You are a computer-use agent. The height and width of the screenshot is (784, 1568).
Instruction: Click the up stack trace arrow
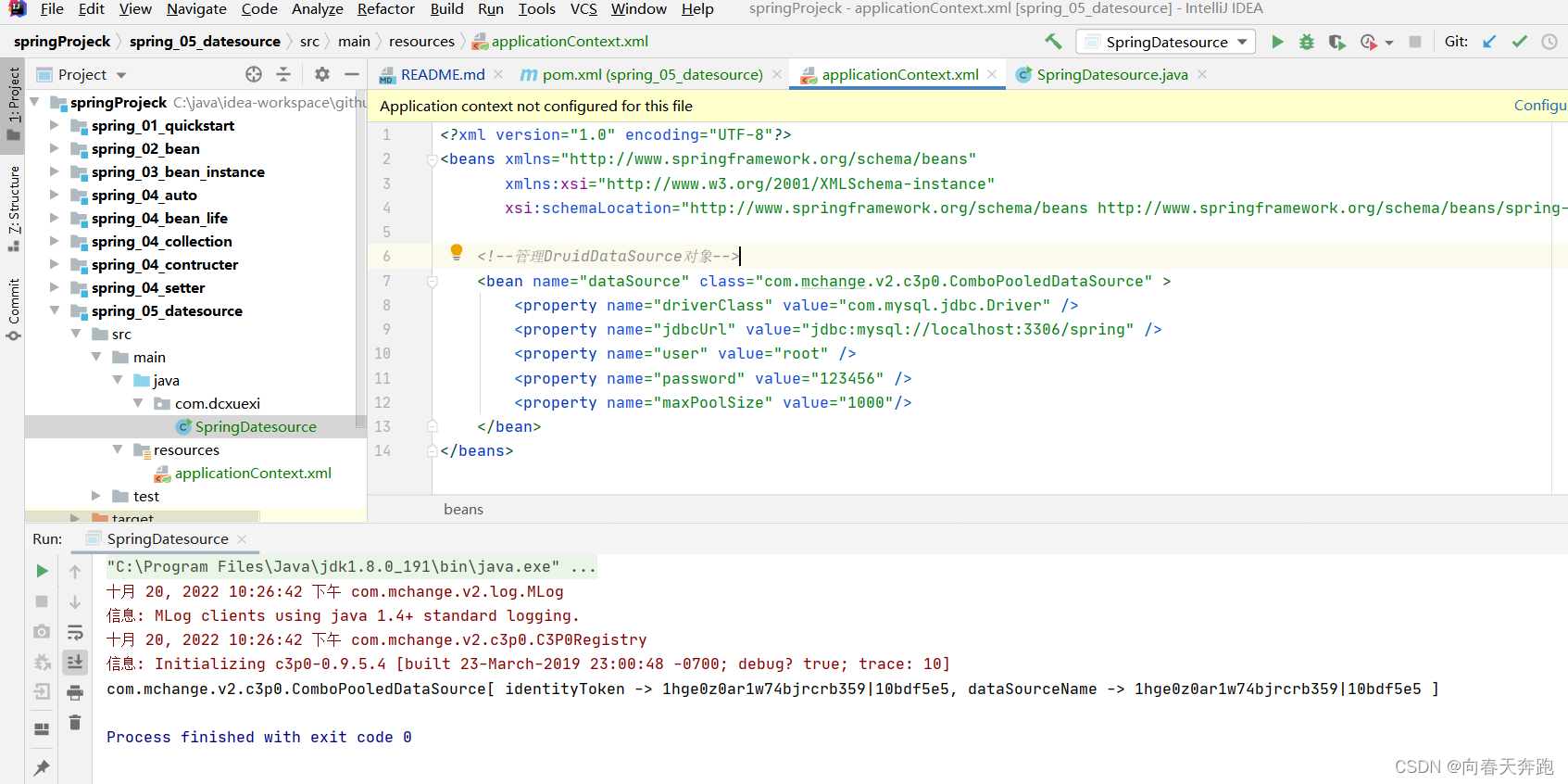tap(75, 572)
